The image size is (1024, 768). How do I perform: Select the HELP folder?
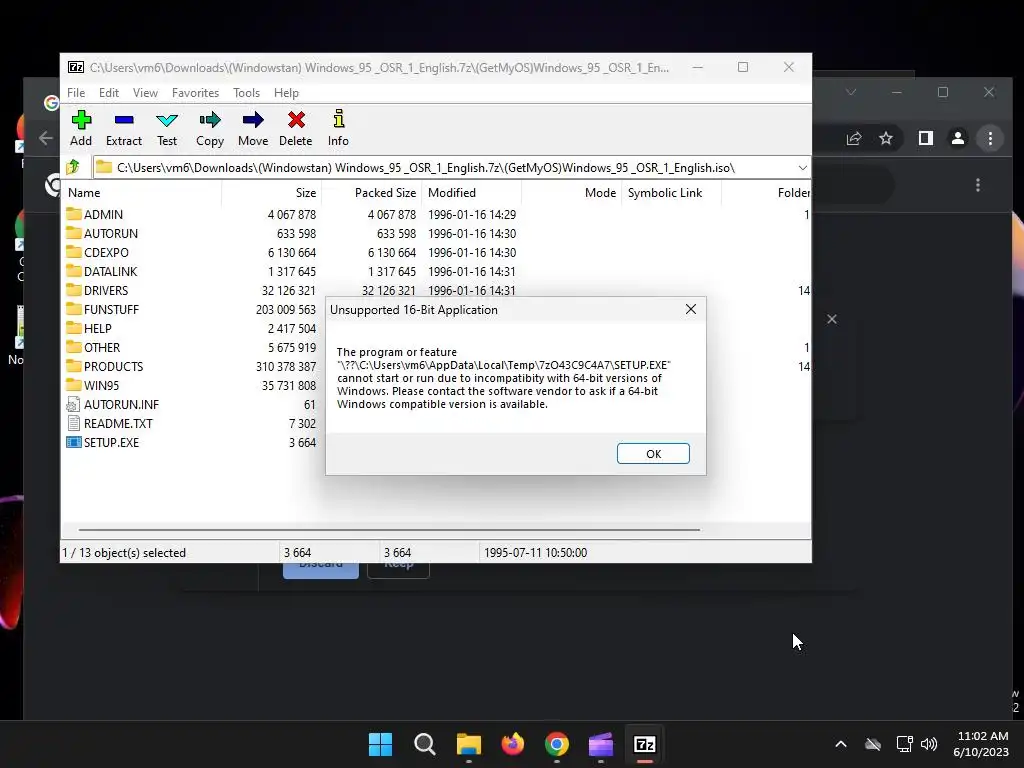[x=97, y=328]
